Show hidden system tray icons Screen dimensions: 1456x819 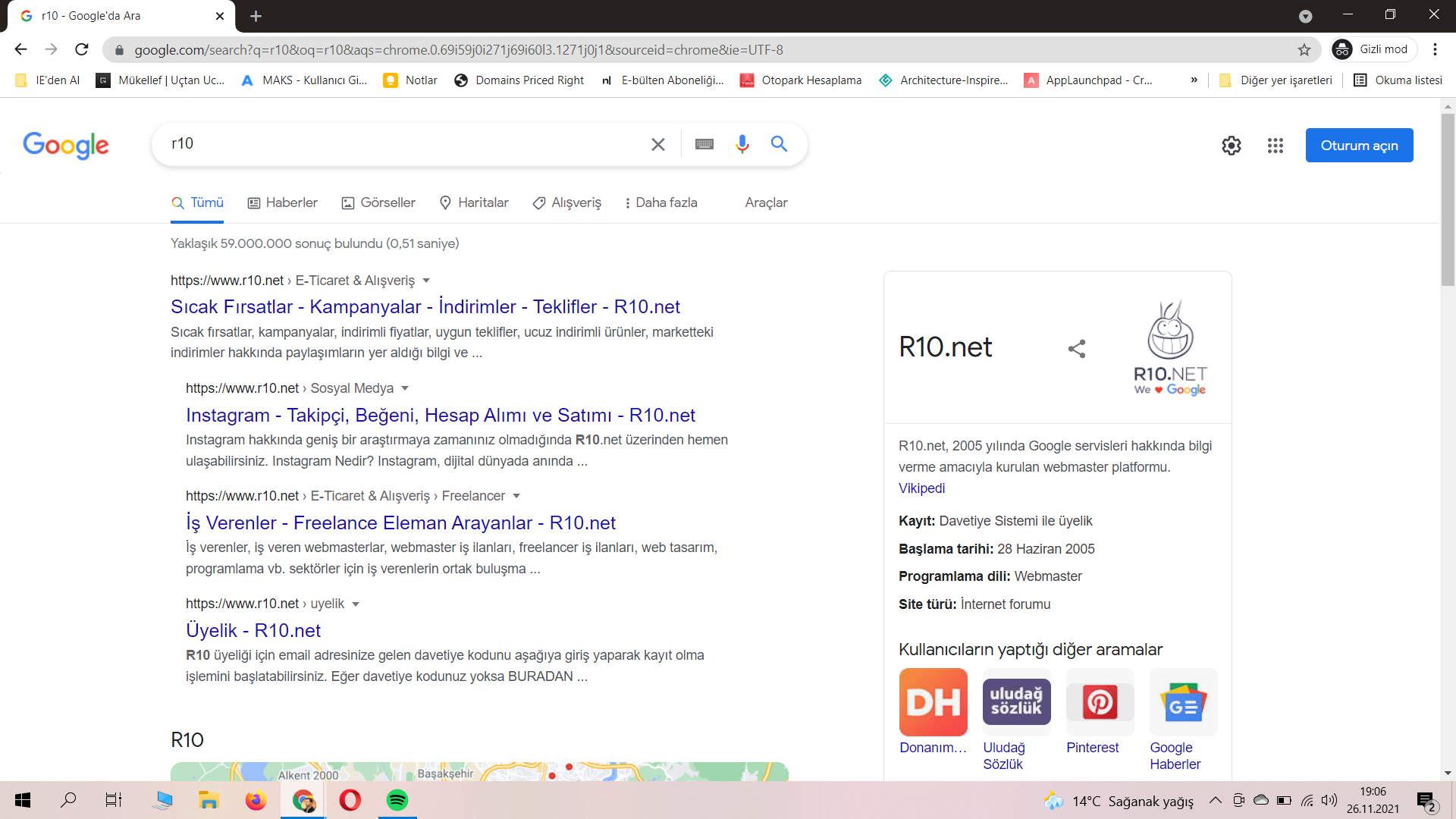pyautogui.click(x=1215, y=800)
